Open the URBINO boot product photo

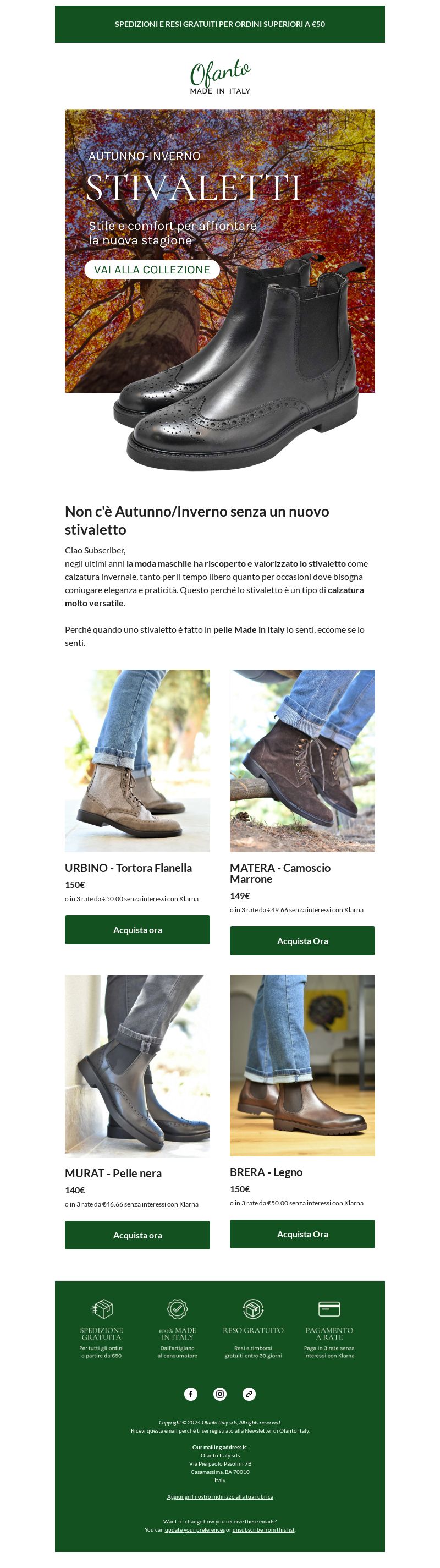tap(137, 761)
